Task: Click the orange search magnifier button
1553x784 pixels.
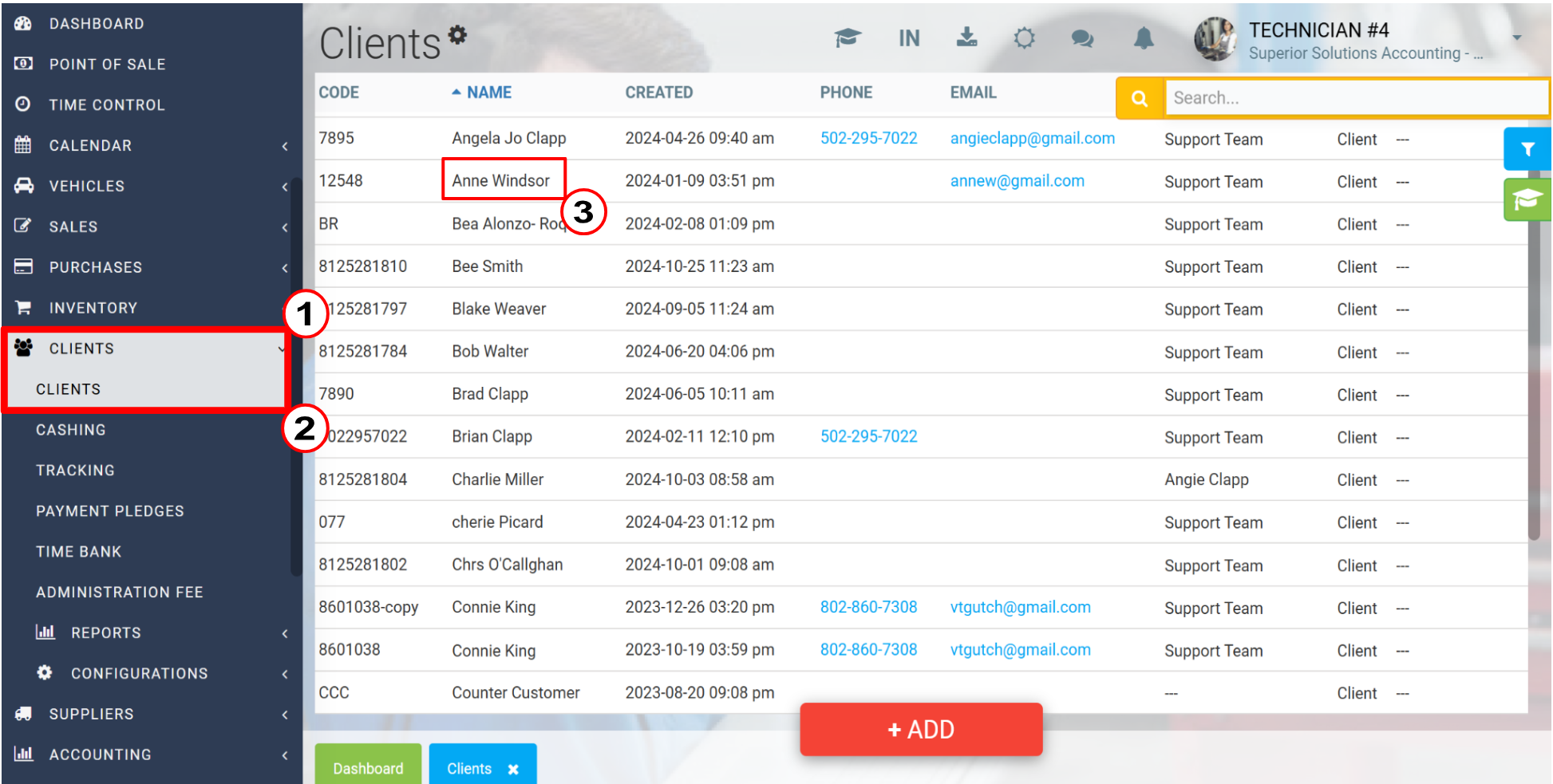Action: (1140, 98)
